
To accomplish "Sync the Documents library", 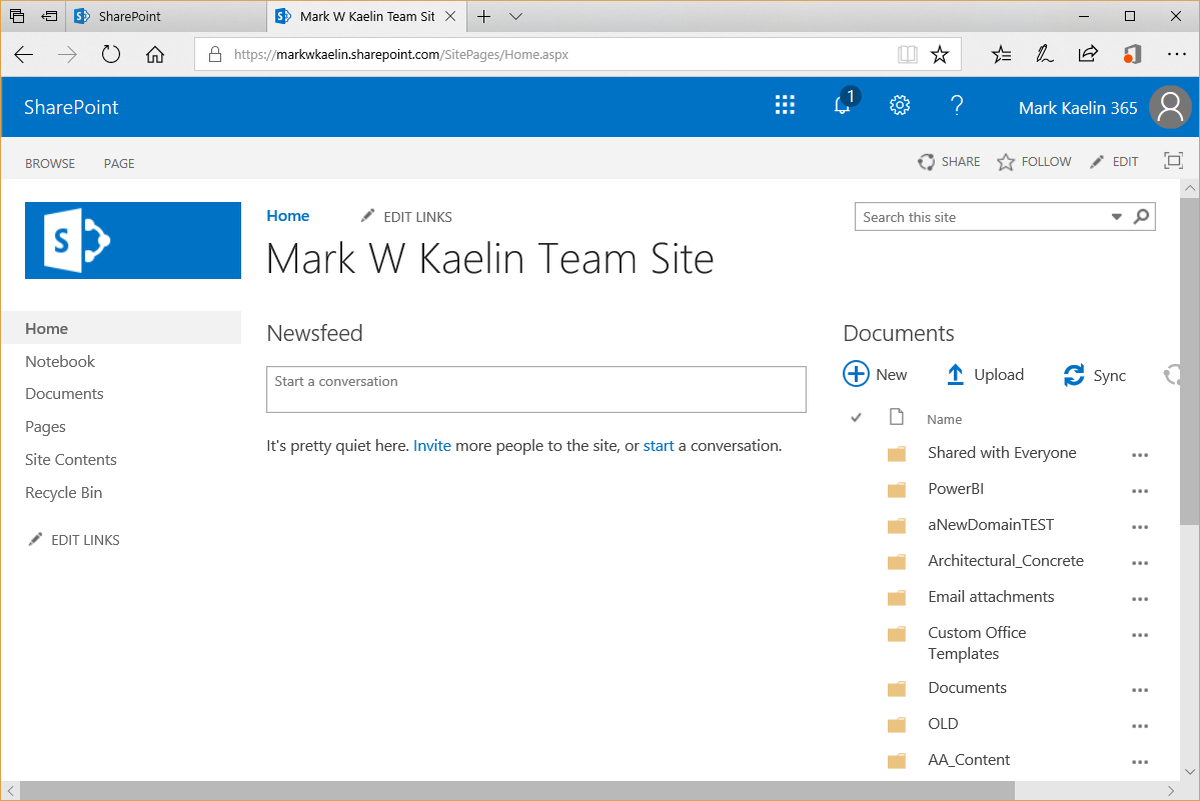I will pyautogui.click(x=1094, y=374).
